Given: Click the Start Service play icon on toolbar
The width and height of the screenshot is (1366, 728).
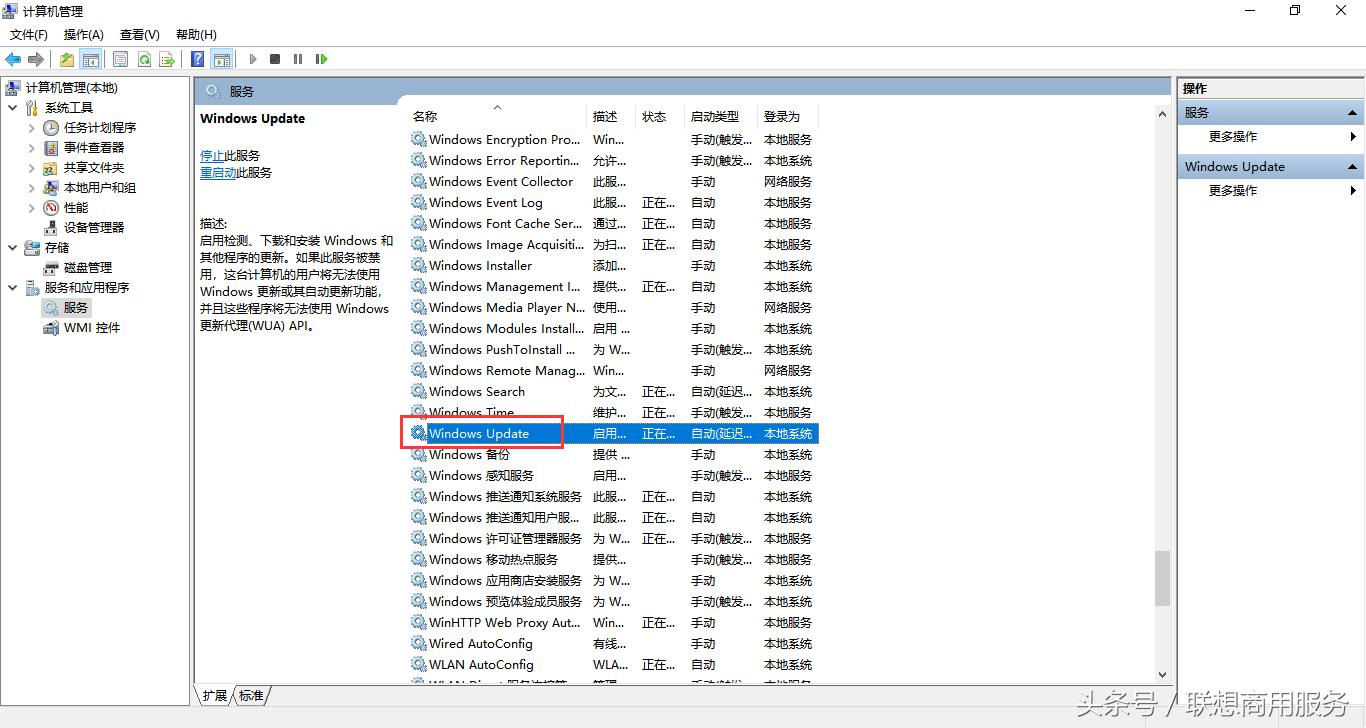Looking at the screenshot, I should 252,58.
